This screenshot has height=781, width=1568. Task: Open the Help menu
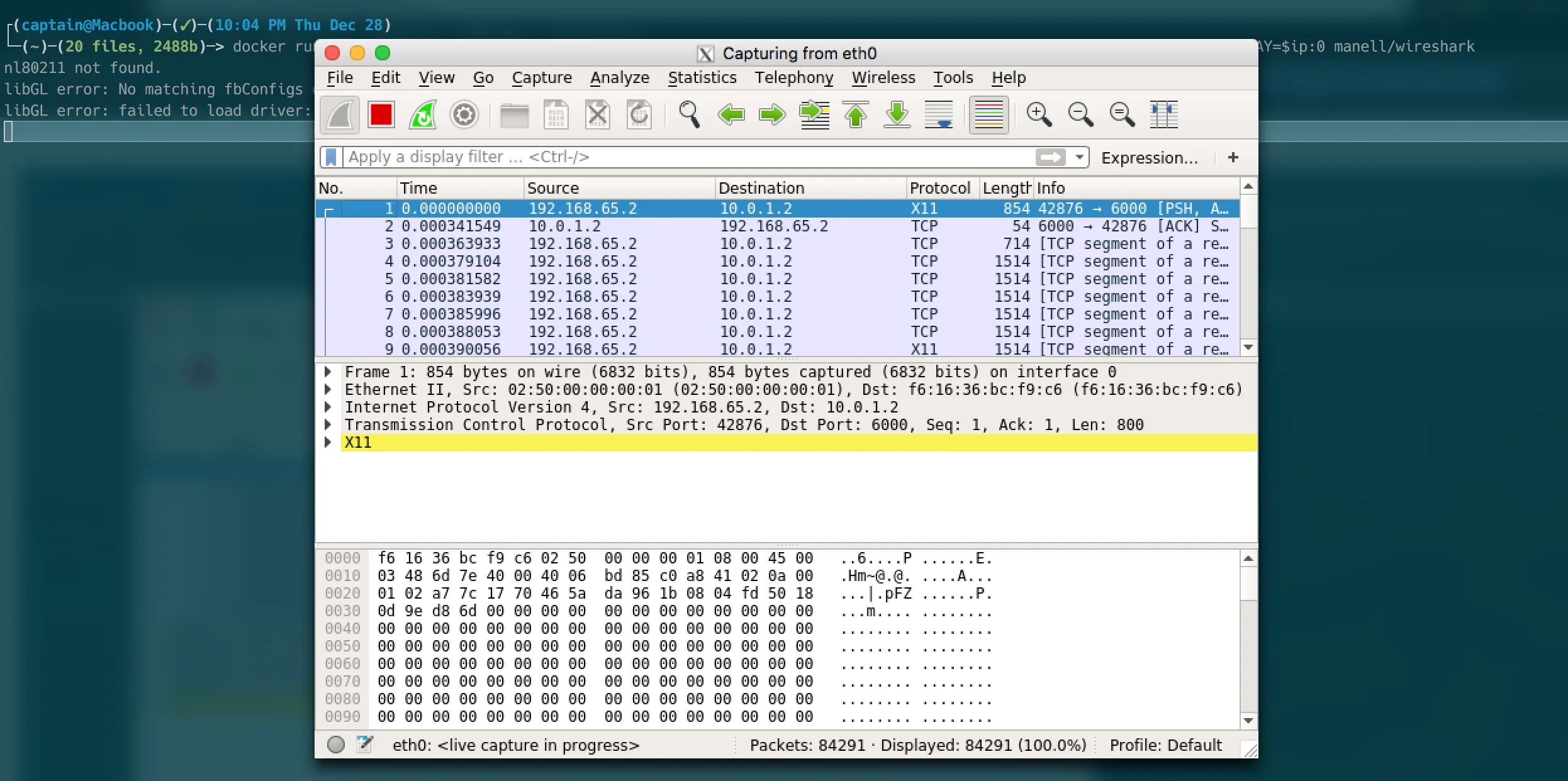[1009, 78]
